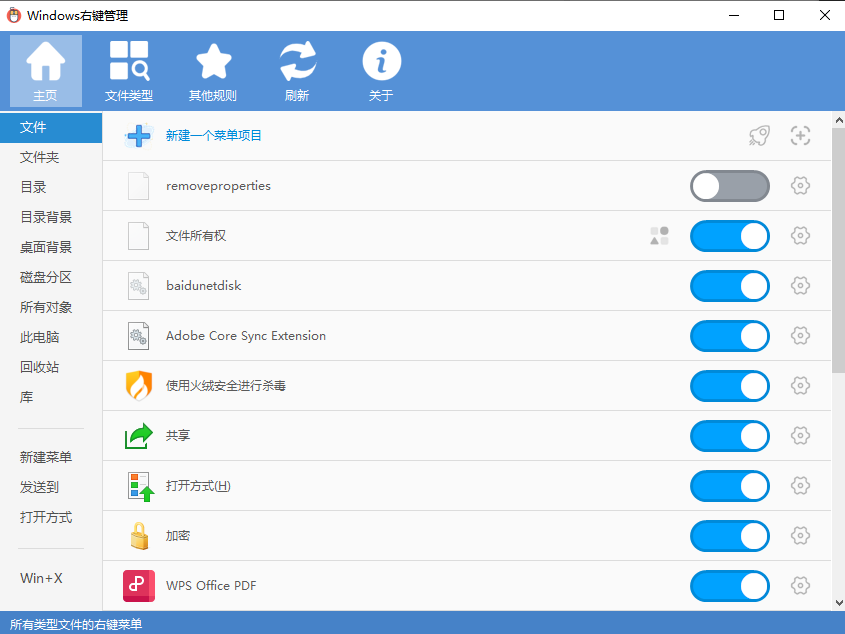Click the 火绒 shield flame icon

pos(139,386)
